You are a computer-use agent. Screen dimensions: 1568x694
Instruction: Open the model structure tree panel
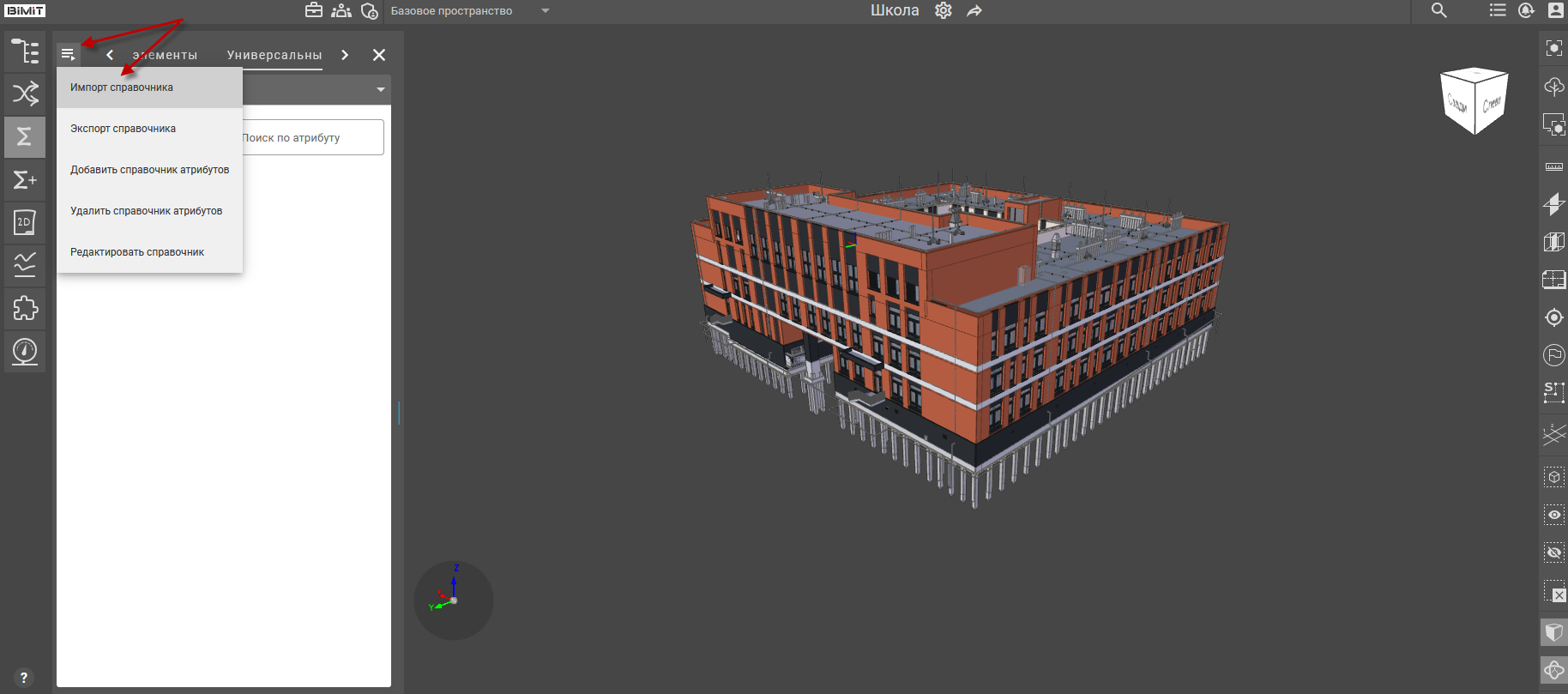(25, 51)
